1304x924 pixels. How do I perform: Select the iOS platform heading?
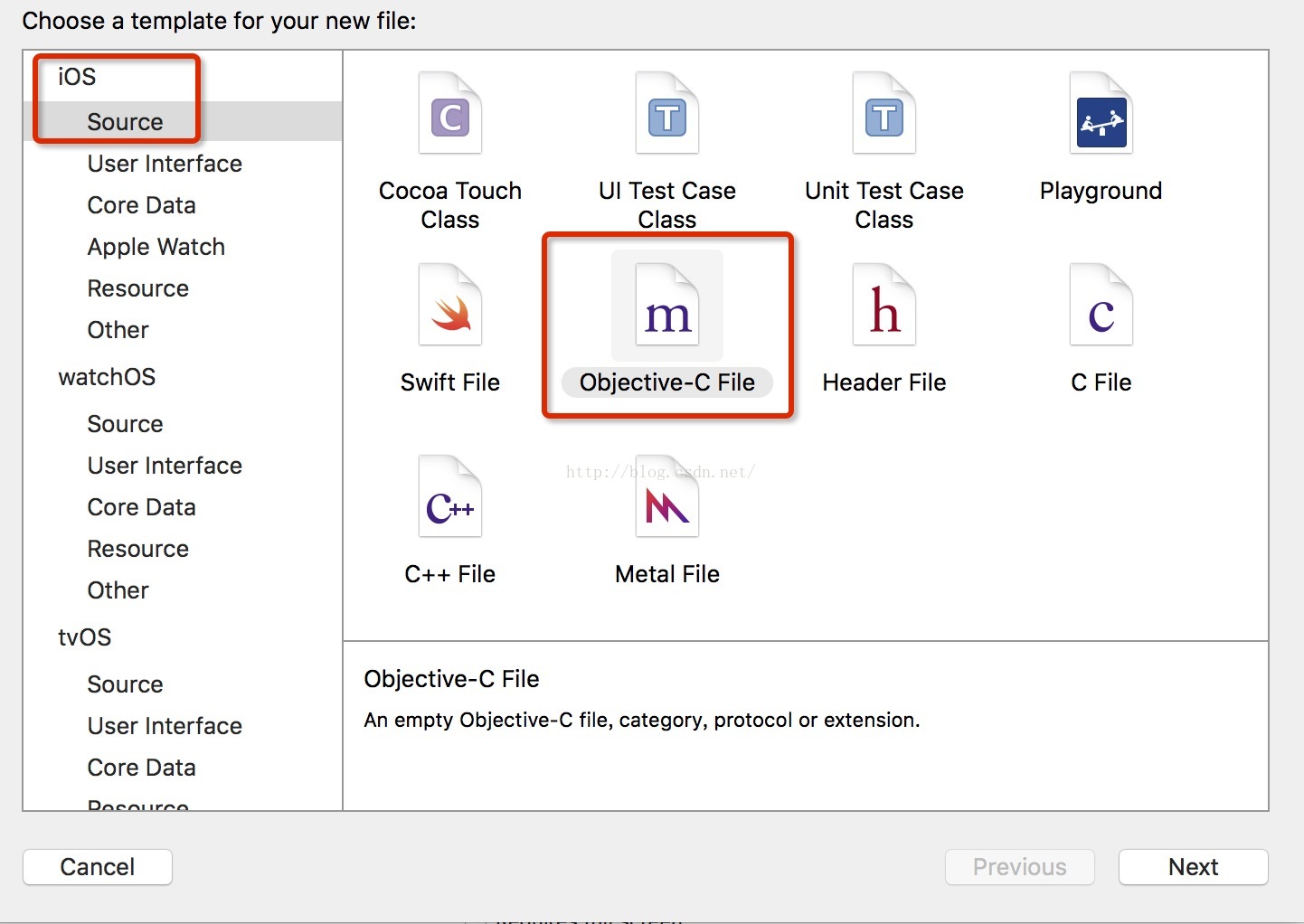pos(77,77)
